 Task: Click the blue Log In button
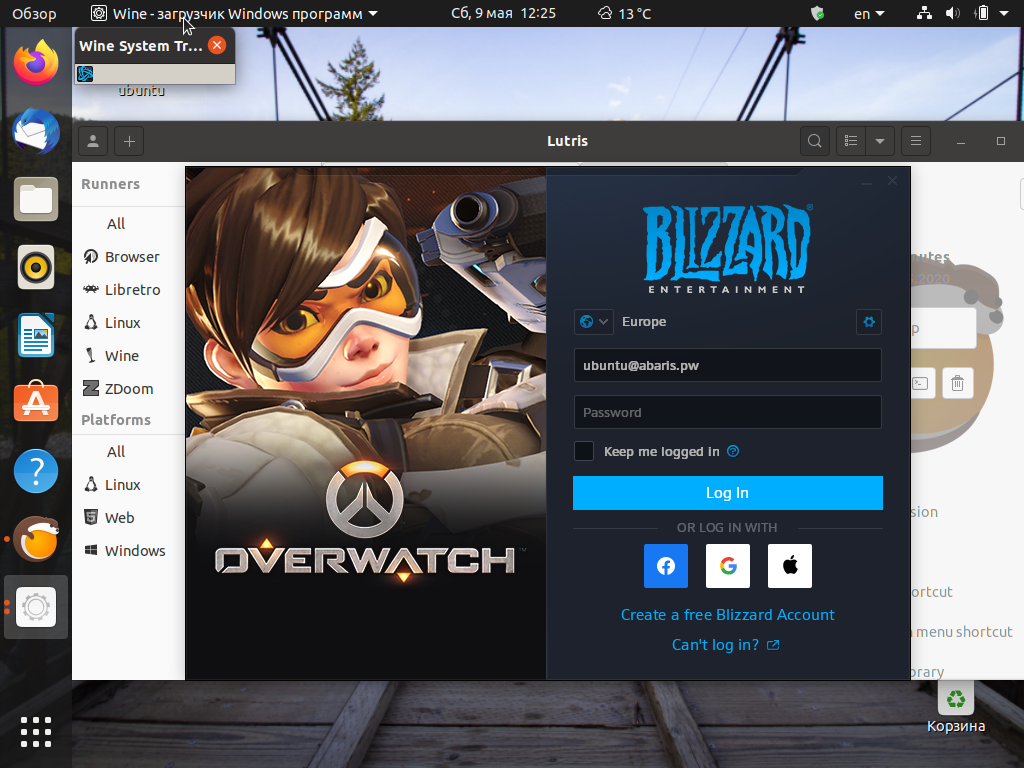(728, 493)
